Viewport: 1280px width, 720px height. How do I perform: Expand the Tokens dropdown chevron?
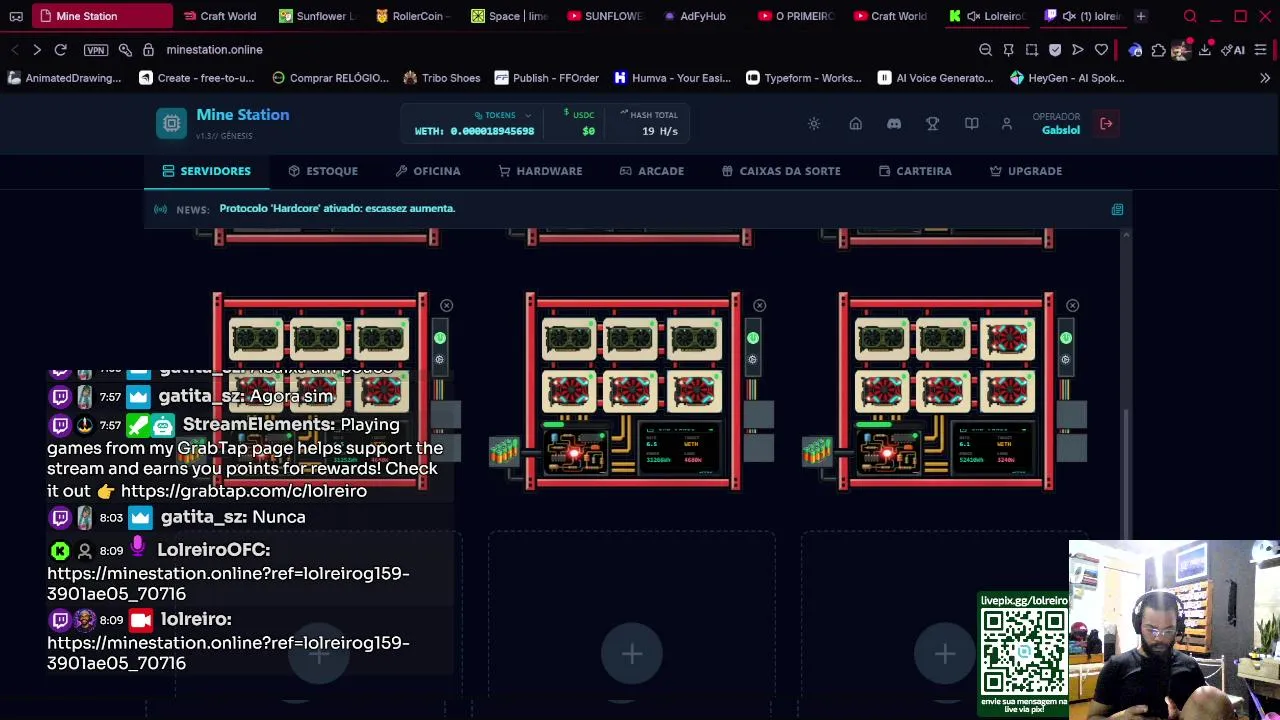(x=528, y=116)
